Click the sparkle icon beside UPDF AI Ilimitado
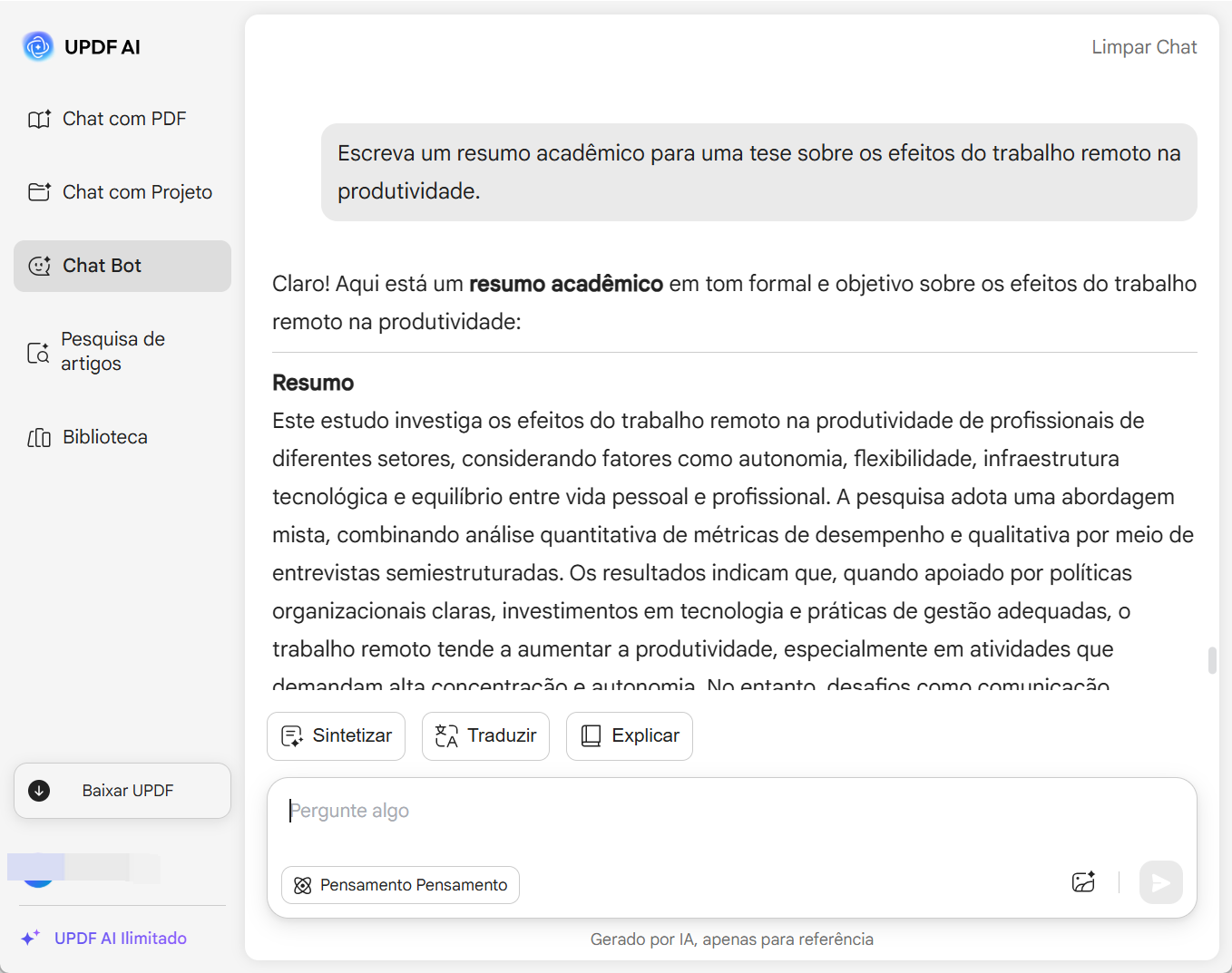This screenshot has width=1232, height=973. point(31,938)
